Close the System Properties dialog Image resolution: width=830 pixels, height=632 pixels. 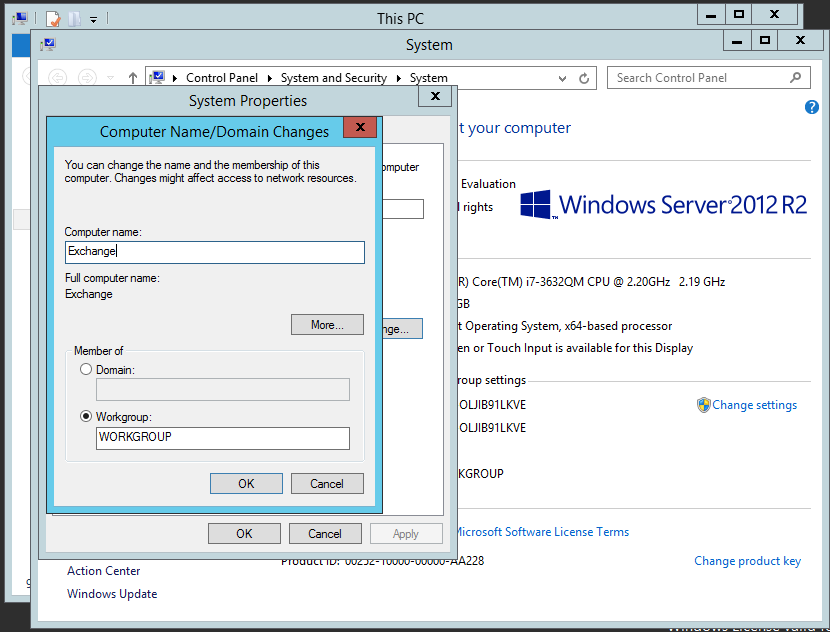coord(435,96)
